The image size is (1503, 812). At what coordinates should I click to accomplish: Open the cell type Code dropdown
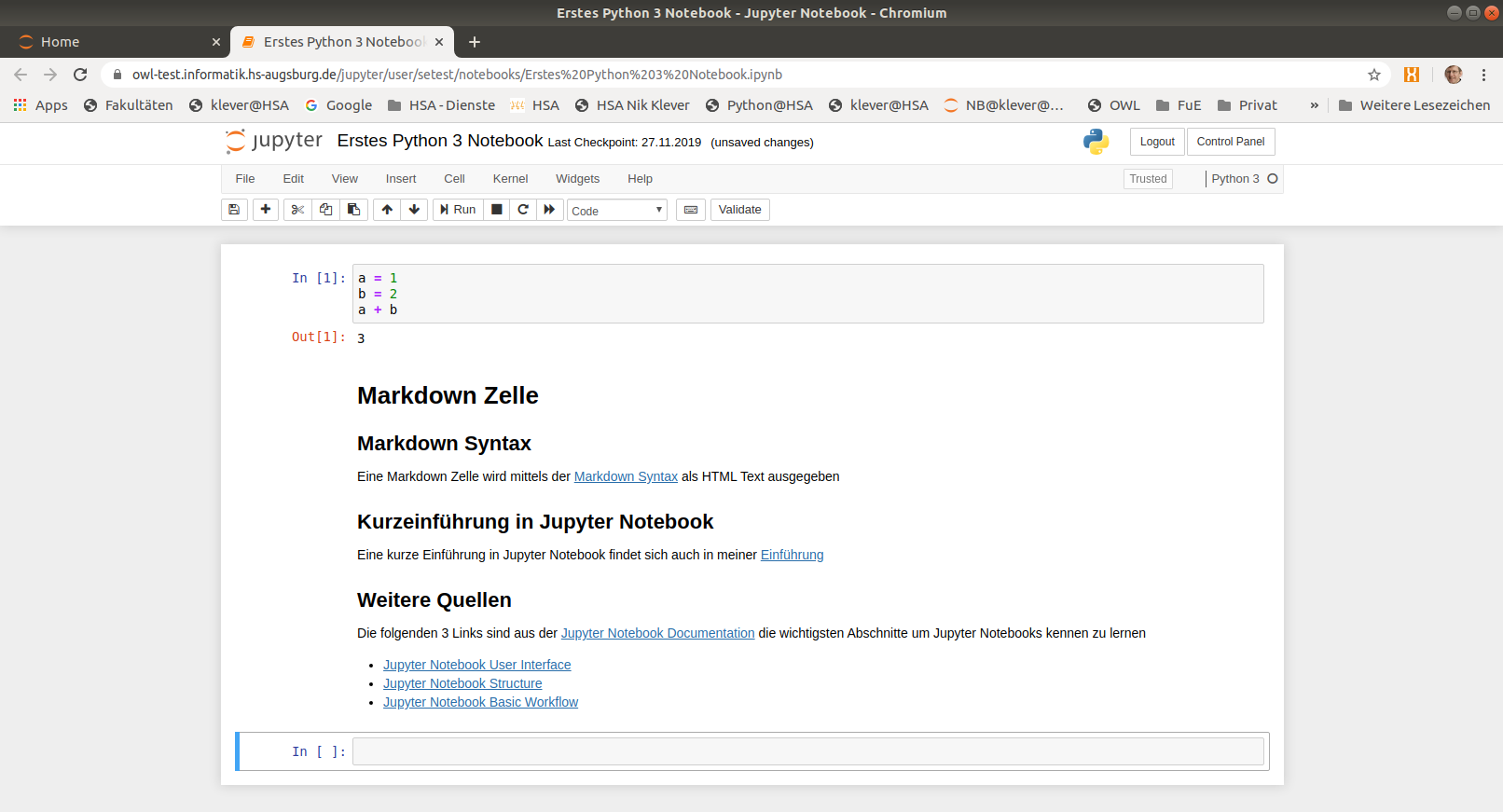click(x=617, y=211)
